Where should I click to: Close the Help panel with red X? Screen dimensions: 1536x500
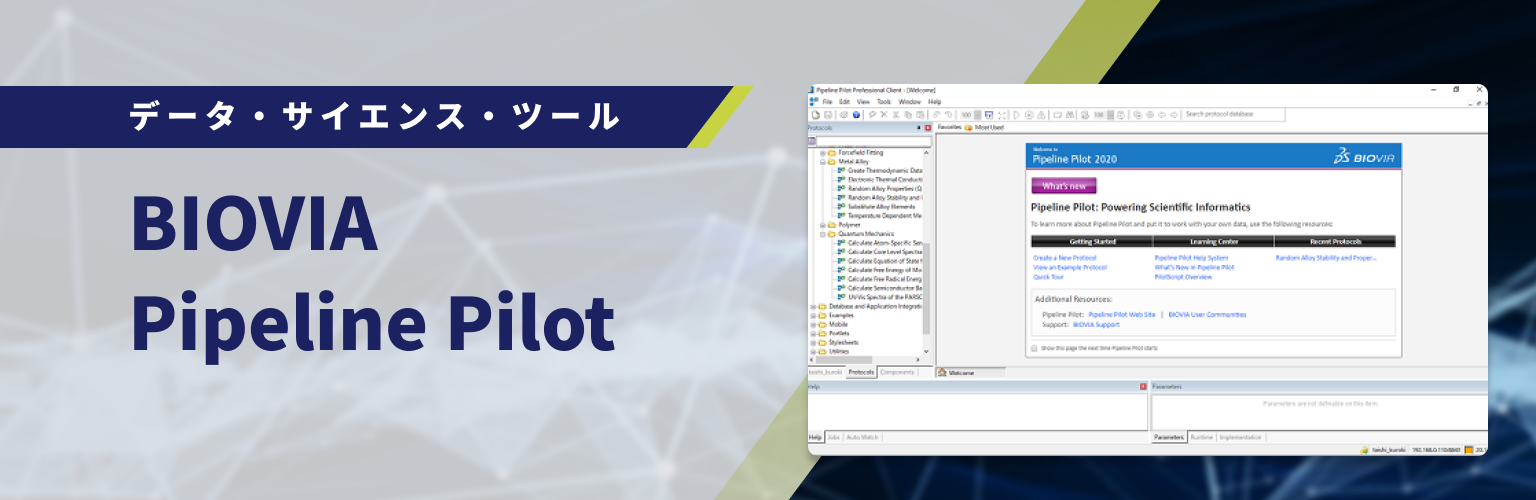pyautogui.click(x=1144, y=386)
